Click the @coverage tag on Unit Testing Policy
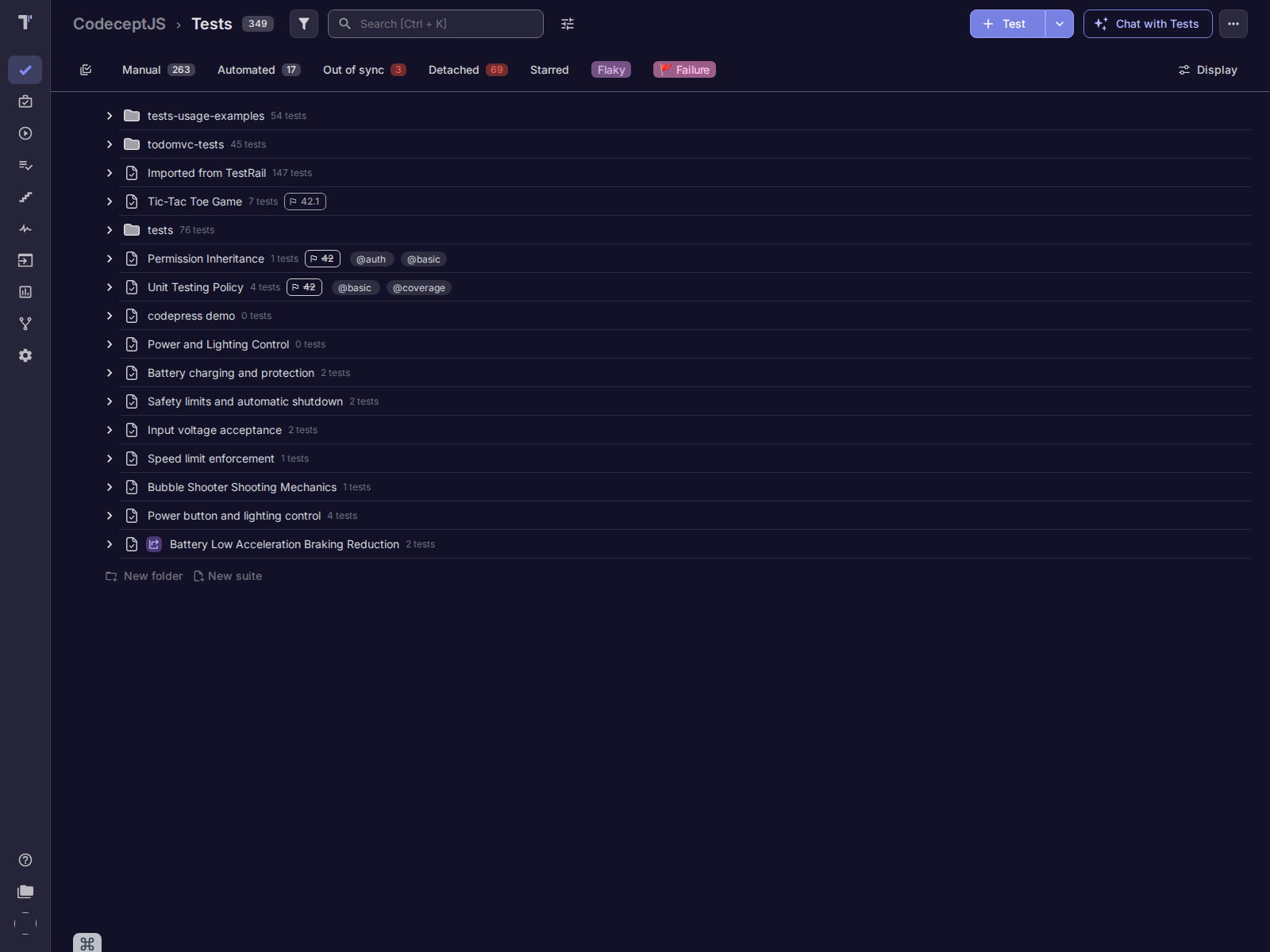The width and height of the screenshot is (1270, 952). pyautogui.click(x=419, y=288)
